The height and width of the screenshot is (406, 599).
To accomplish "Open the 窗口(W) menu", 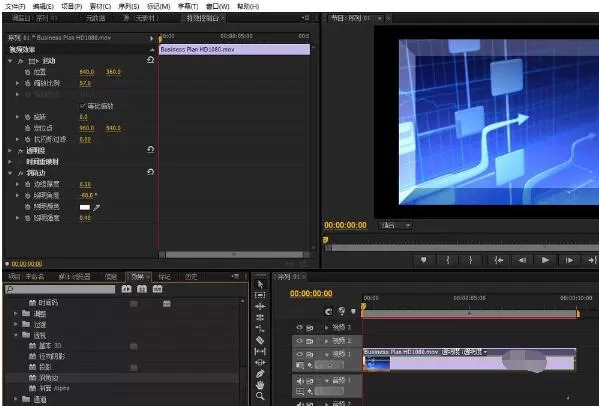I will (x=218, y=6).
